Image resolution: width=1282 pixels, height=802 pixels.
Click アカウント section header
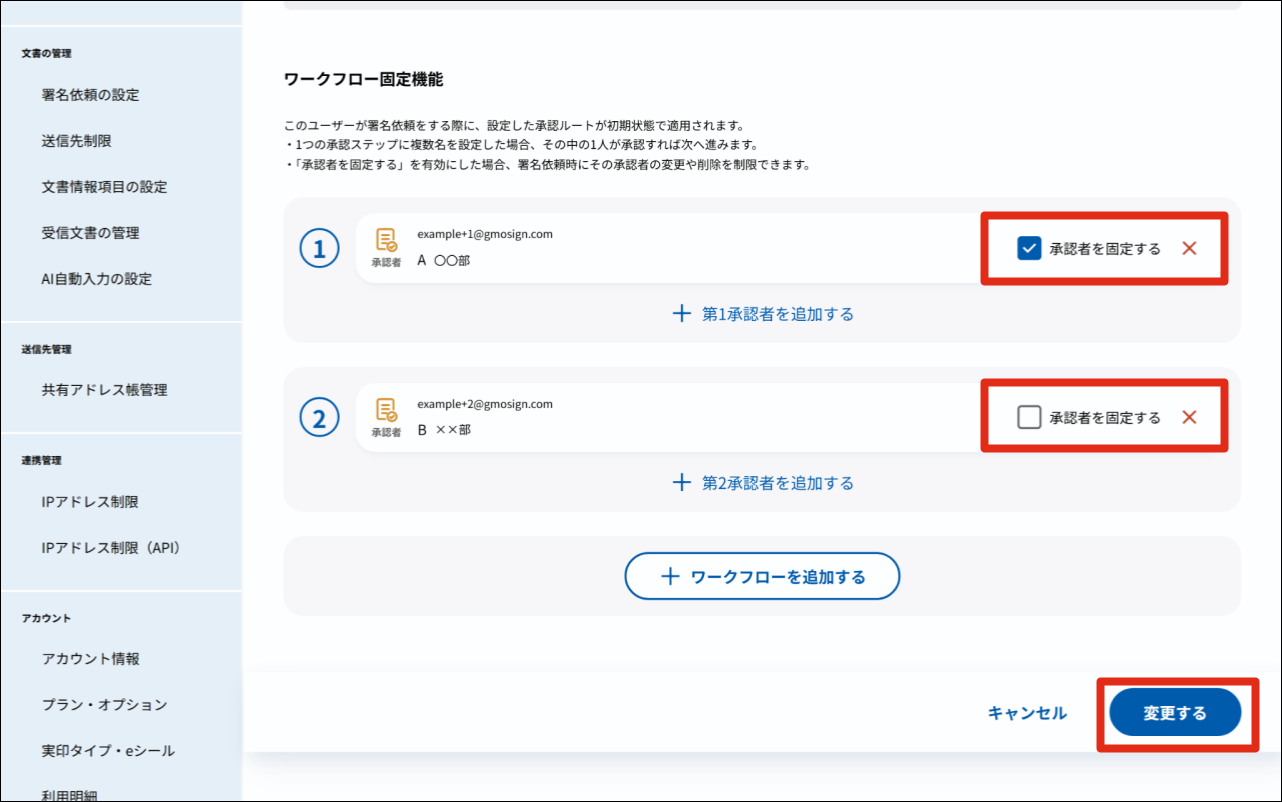coord(46,618)
